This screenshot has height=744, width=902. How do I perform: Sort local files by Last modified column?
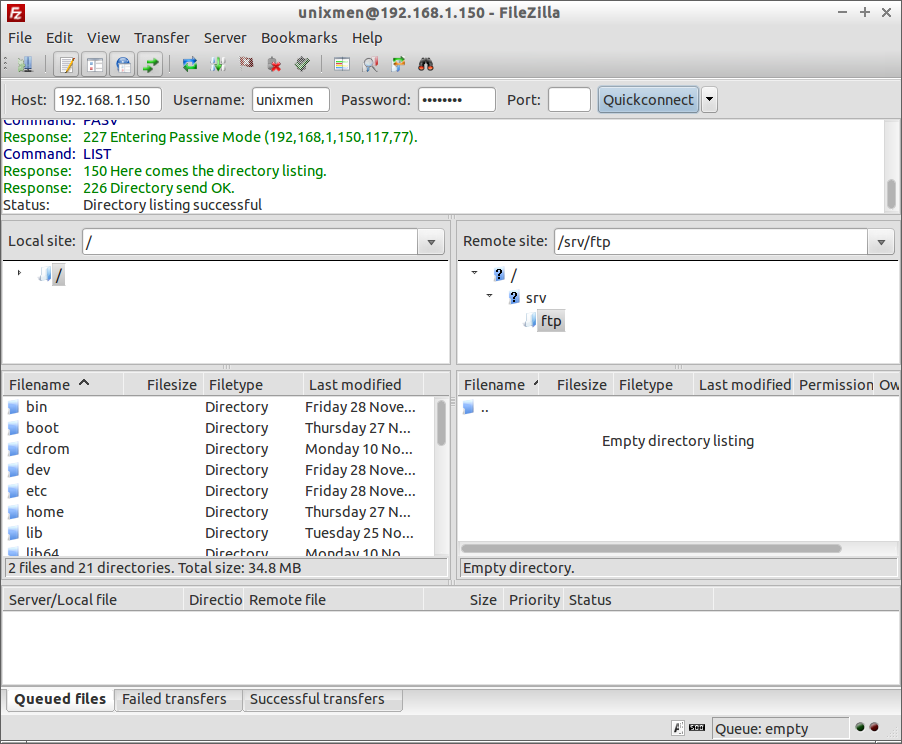[x=363, y=384]
